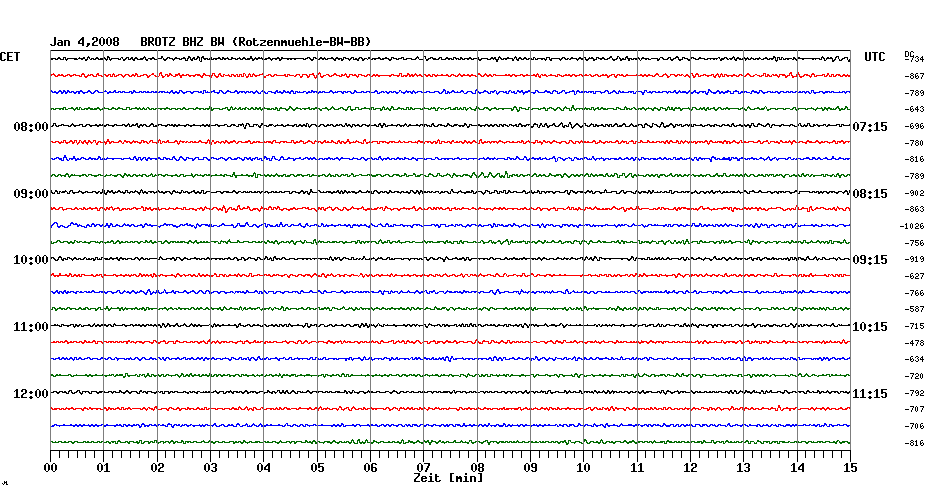
Task: Click the 10:00 CET time label
Action: (x=31, y=260)
